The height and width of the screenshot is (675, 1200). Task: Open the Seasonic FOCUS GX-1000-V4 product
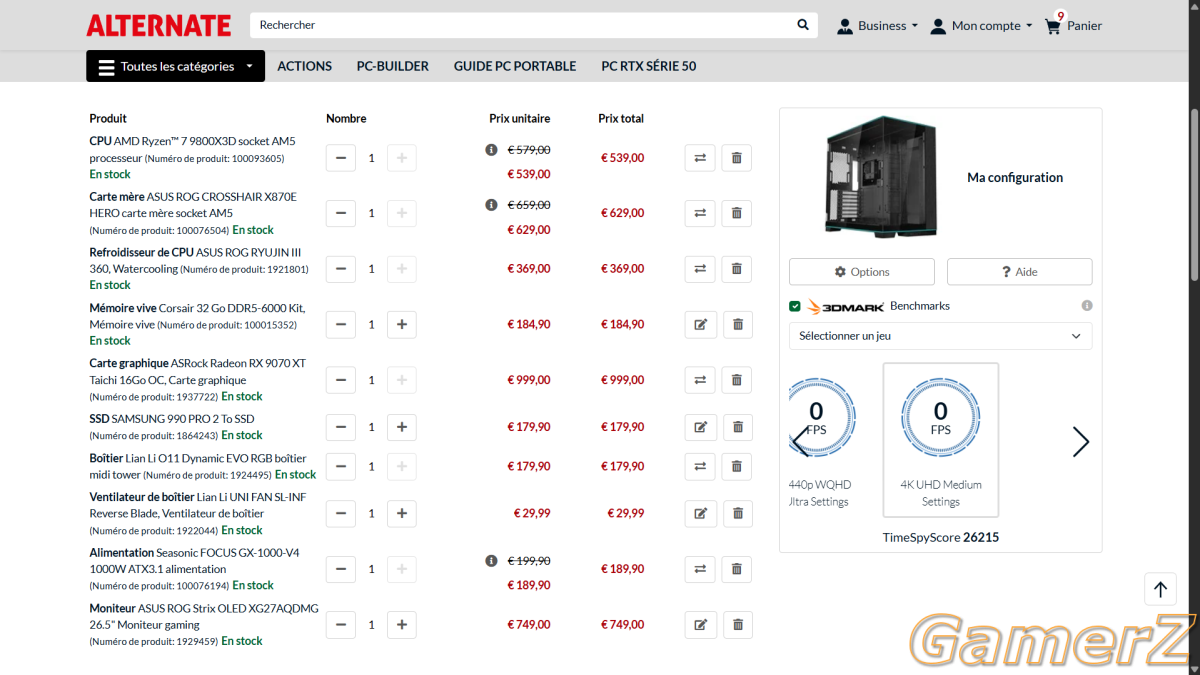tap(194, 560)
